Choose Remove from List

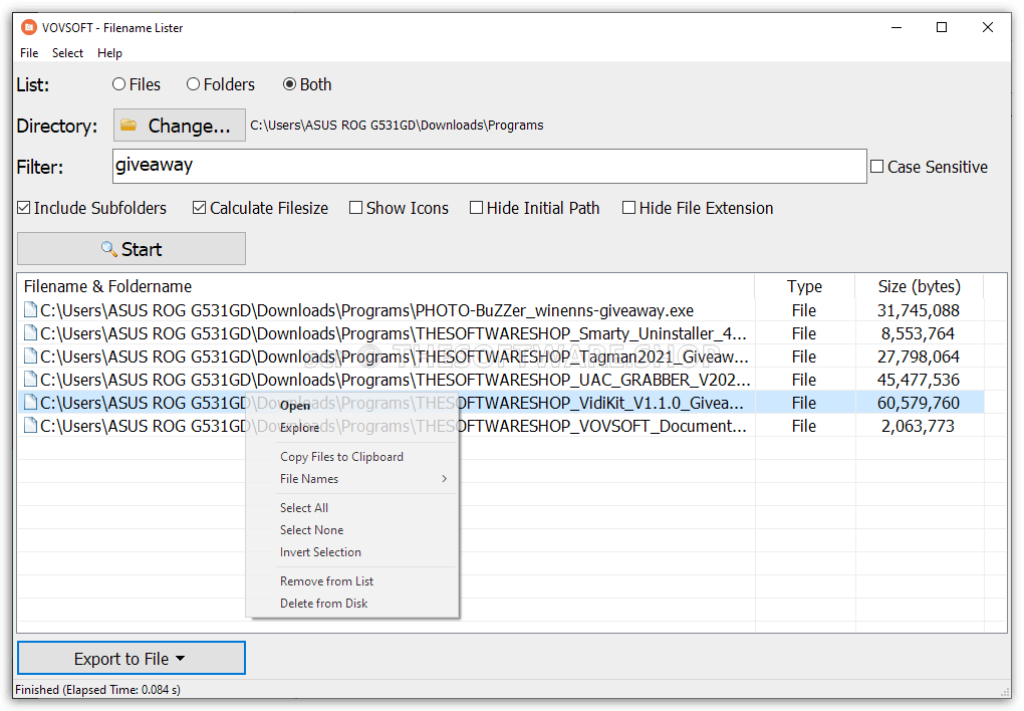(327, 580)
